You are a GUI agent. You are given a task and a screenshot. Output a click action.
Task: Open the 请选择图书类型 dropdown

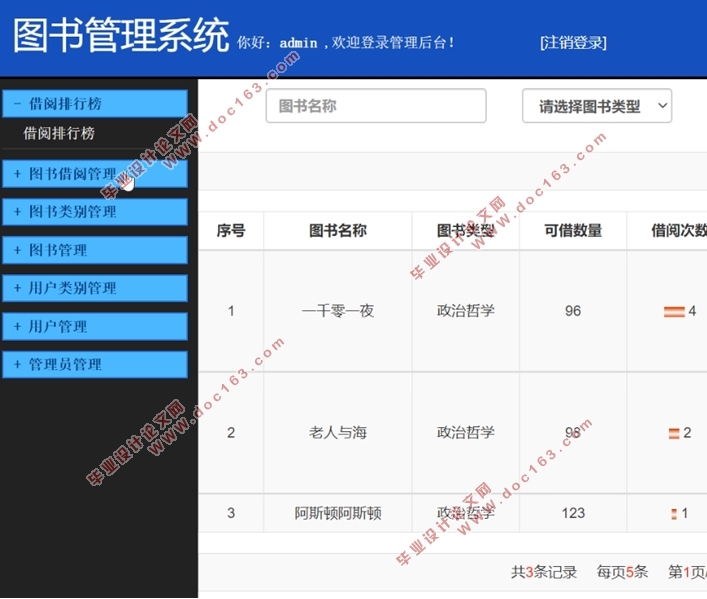597,106
